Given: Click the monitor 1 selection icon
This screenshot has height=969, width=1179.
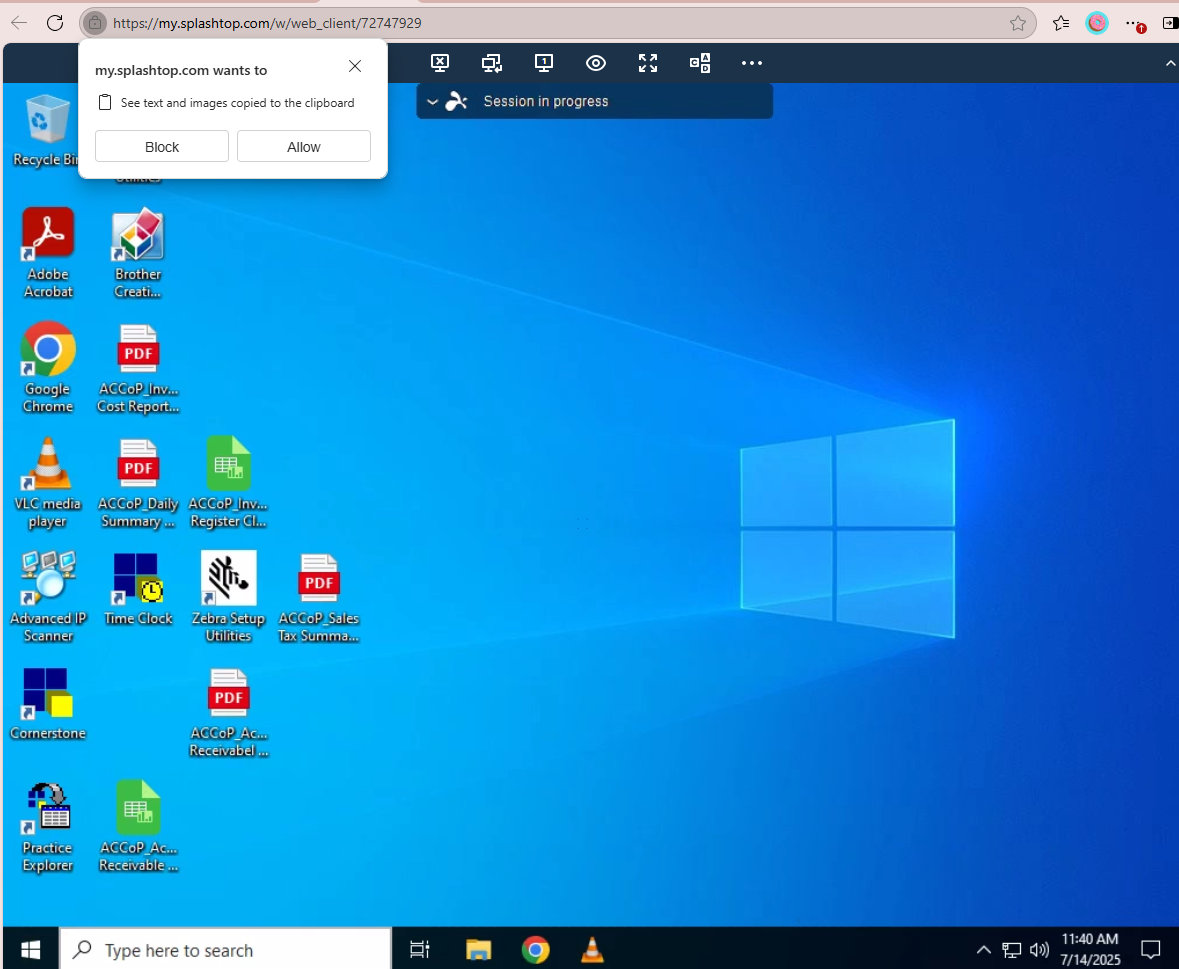Looking at the screenshot, I should pyautogui.click(x=544, y=63).
